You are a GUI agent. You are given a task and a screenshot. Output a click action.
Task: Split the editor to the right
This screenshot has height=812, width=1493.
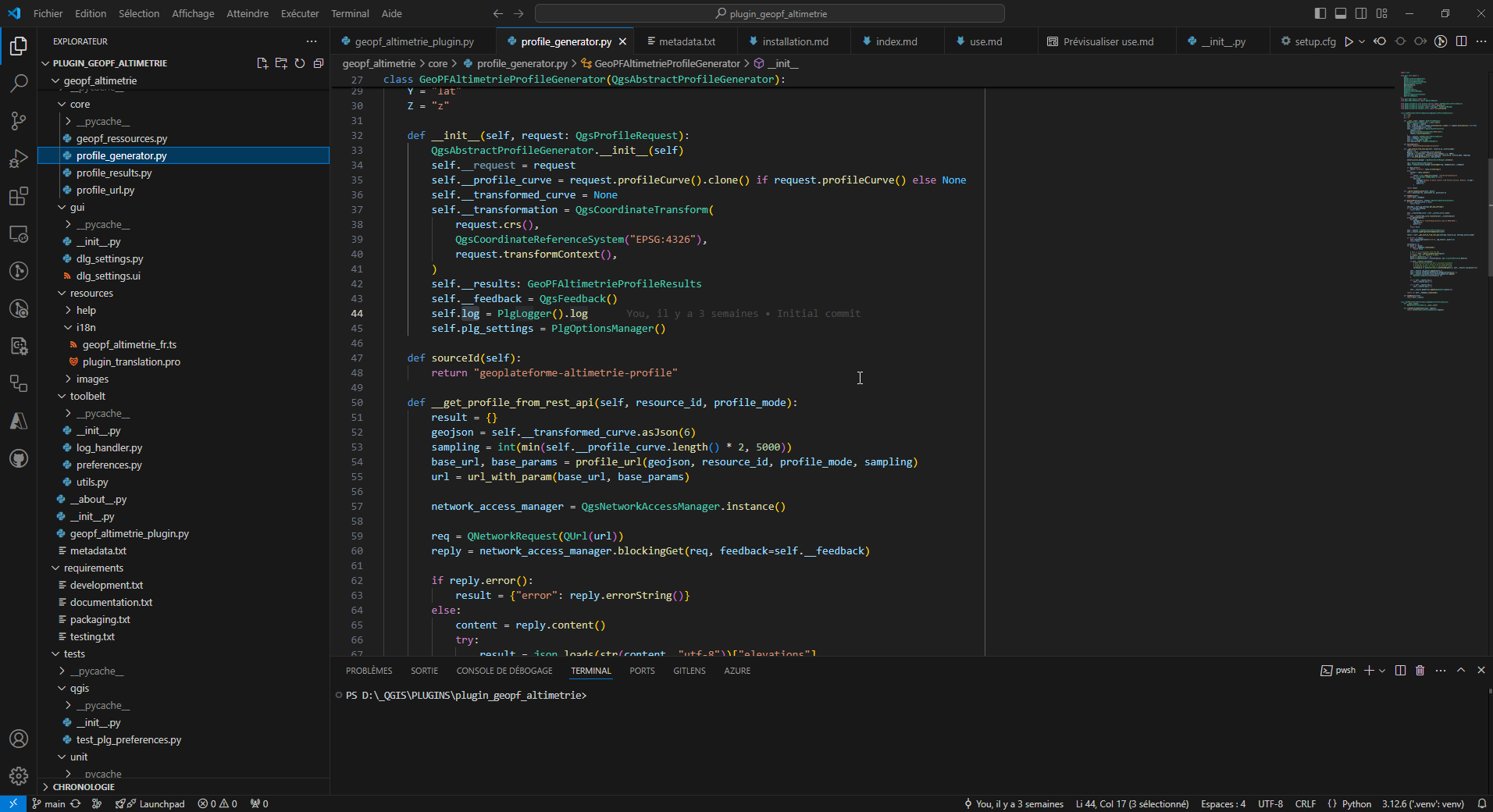click(1461, 41)
